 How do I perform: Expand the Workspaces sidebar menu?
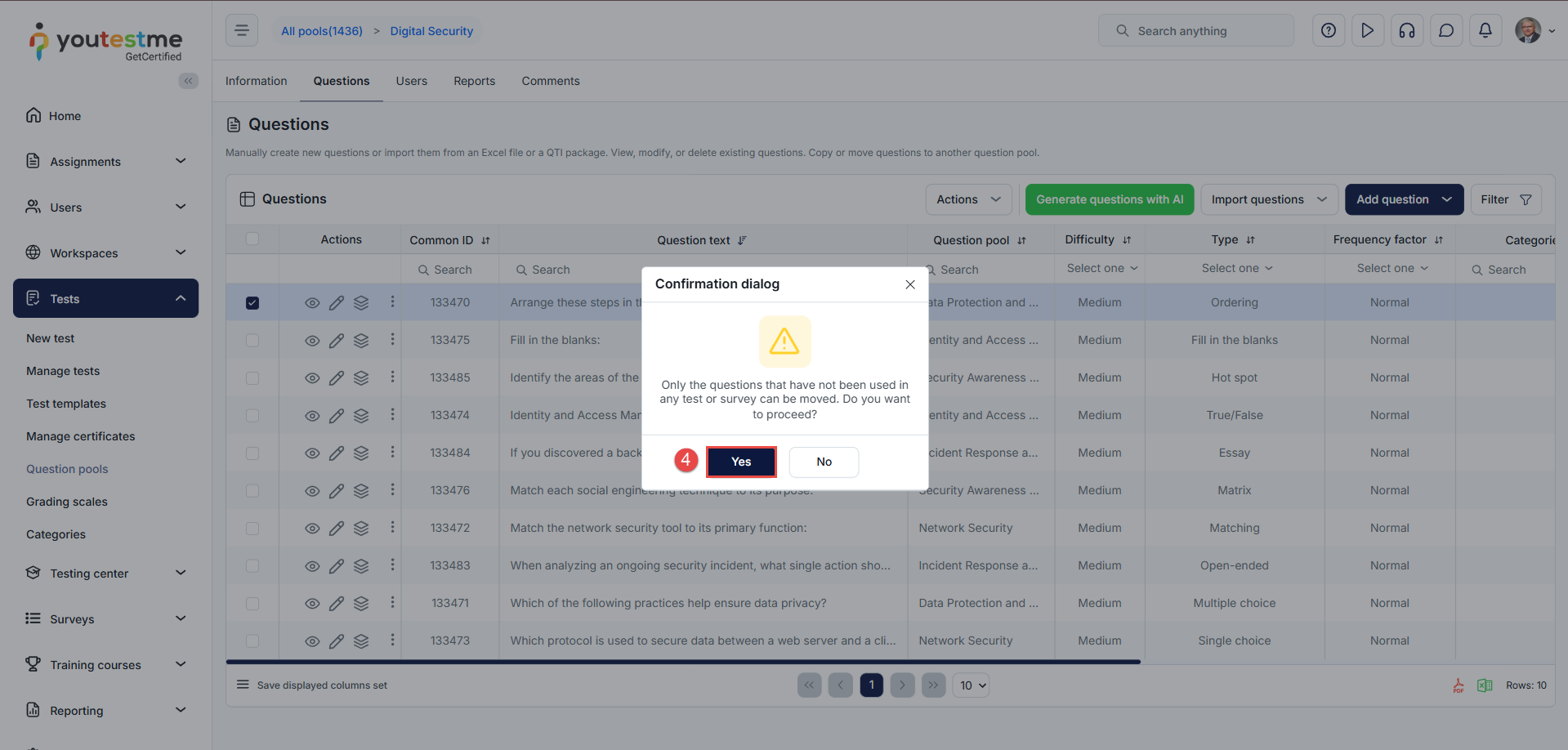[x=106, y=252]
